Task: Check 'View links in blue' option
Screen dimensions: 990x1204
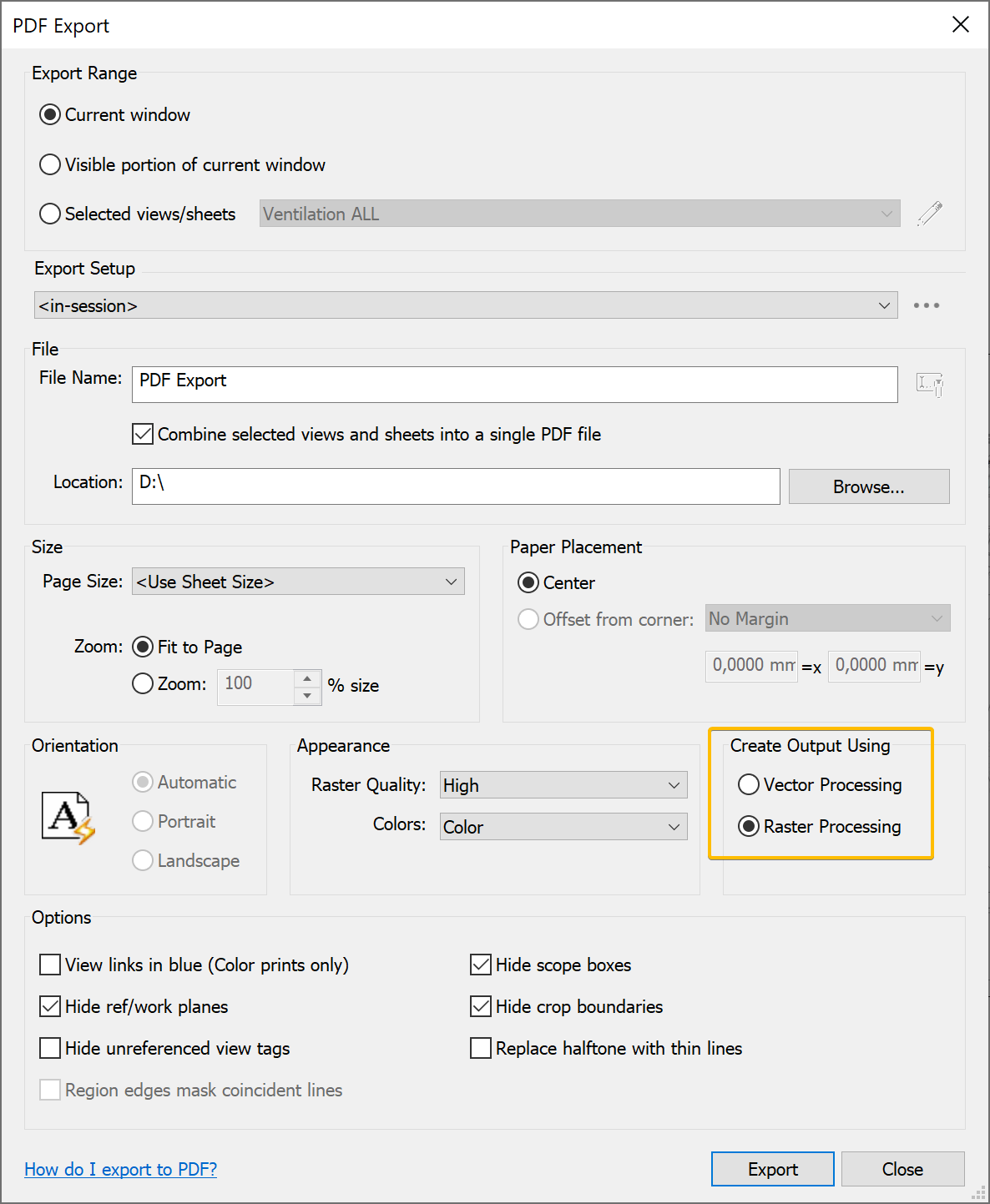Action: click(x=50, y=965)
